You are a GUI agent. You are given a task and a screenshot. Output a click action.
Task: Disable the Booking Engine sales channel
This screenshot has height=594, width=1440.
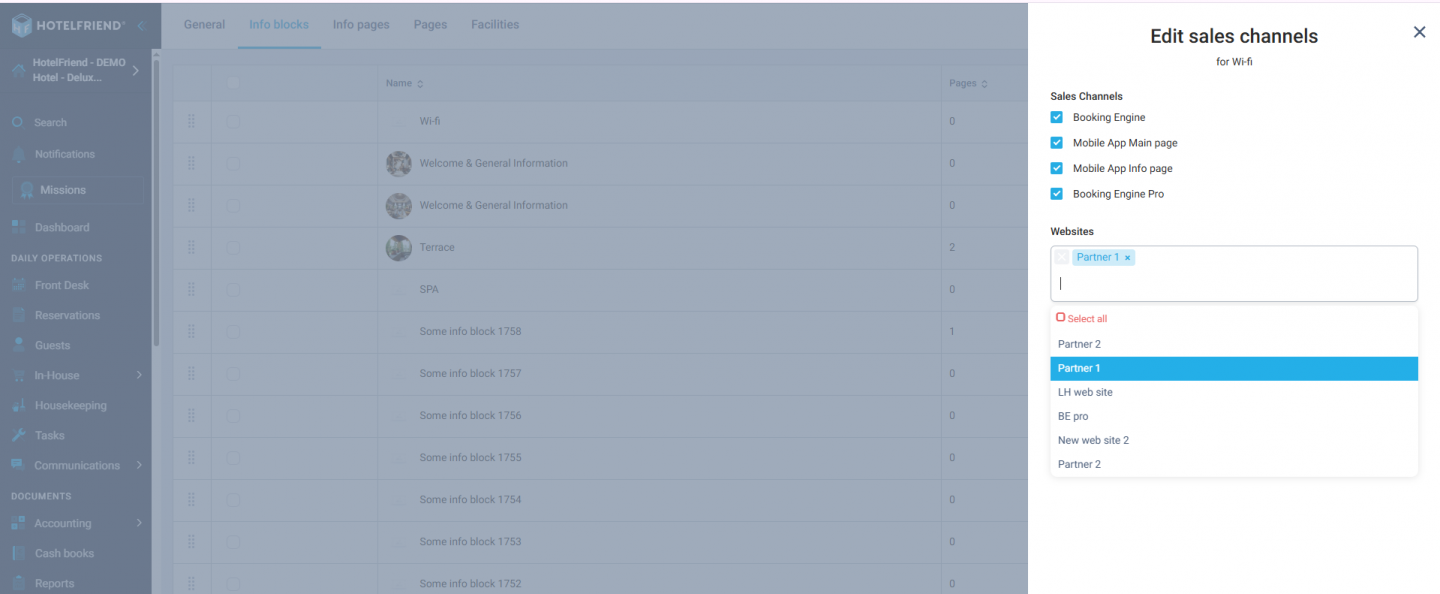(1057, 117)
